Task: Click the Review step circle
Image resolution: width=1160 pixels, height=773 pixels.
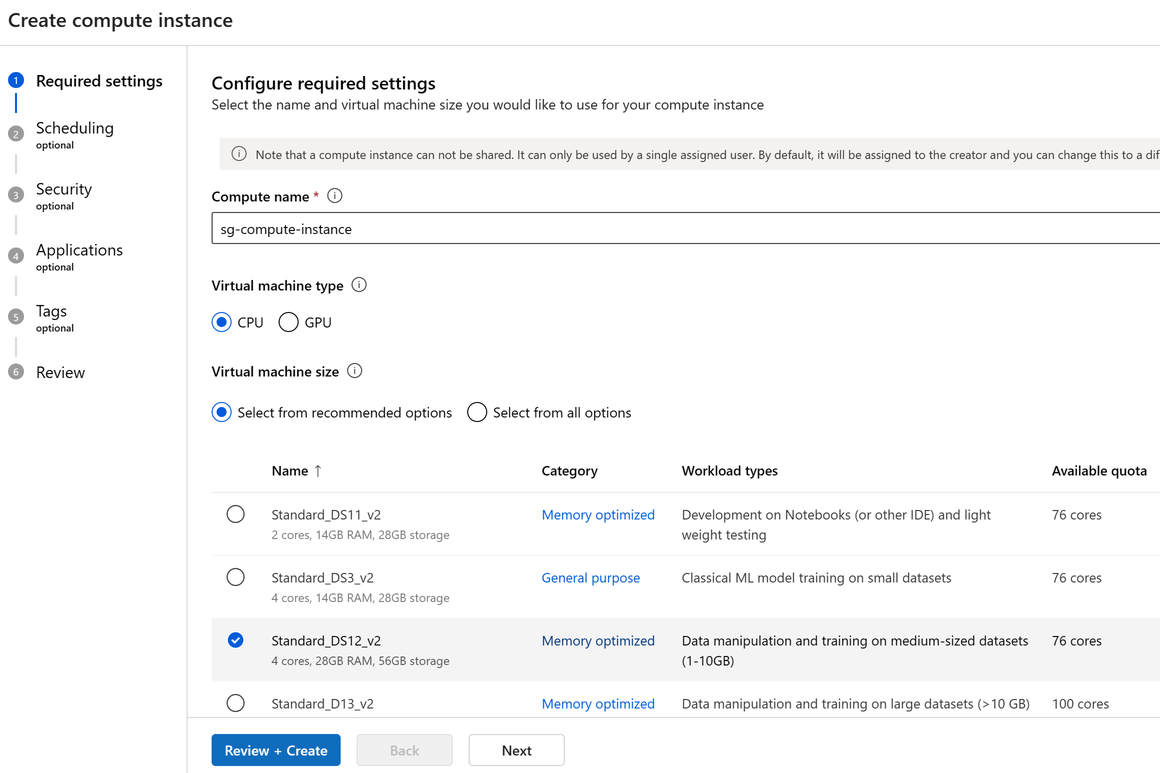Action: [x=15, y=371]
